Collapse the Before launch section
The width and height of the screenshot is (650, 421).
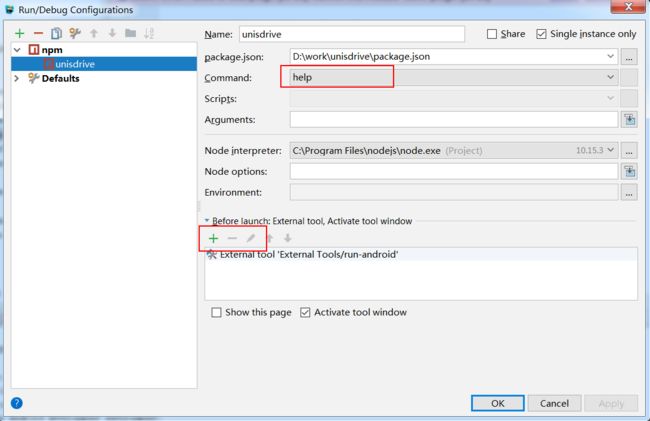click(207, 220)
